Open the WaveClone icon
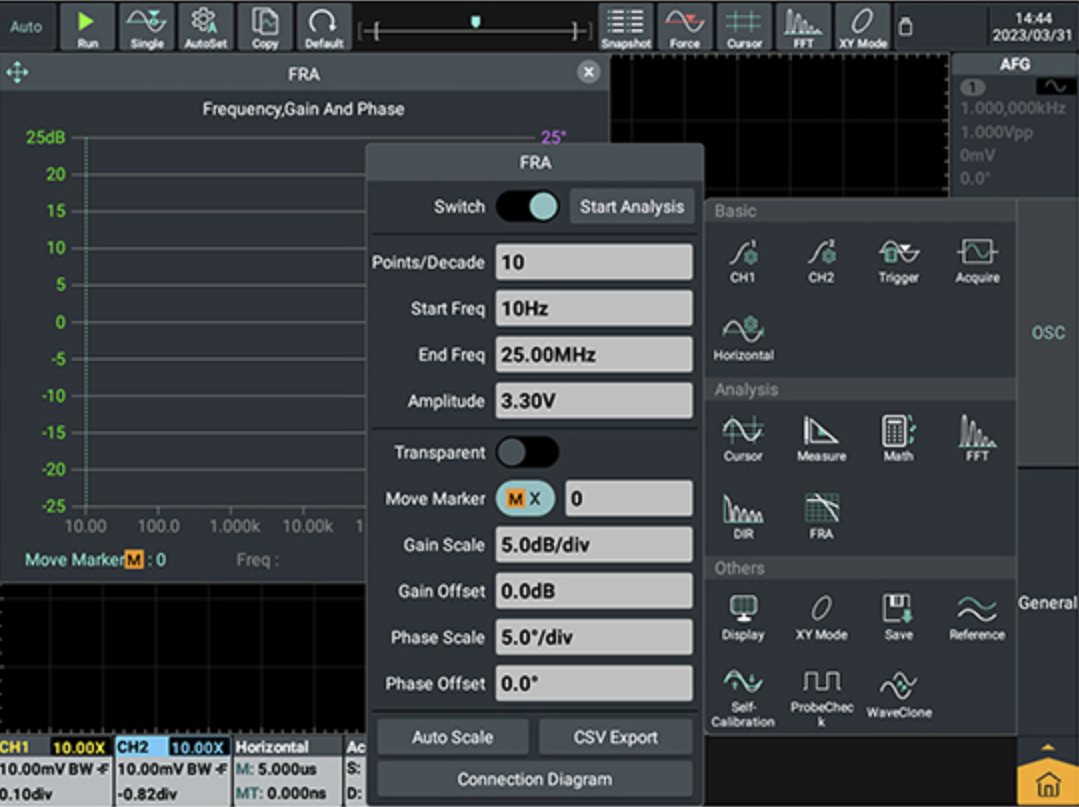The height and width of the screenshot is (807, 1079). coord(898,692)
